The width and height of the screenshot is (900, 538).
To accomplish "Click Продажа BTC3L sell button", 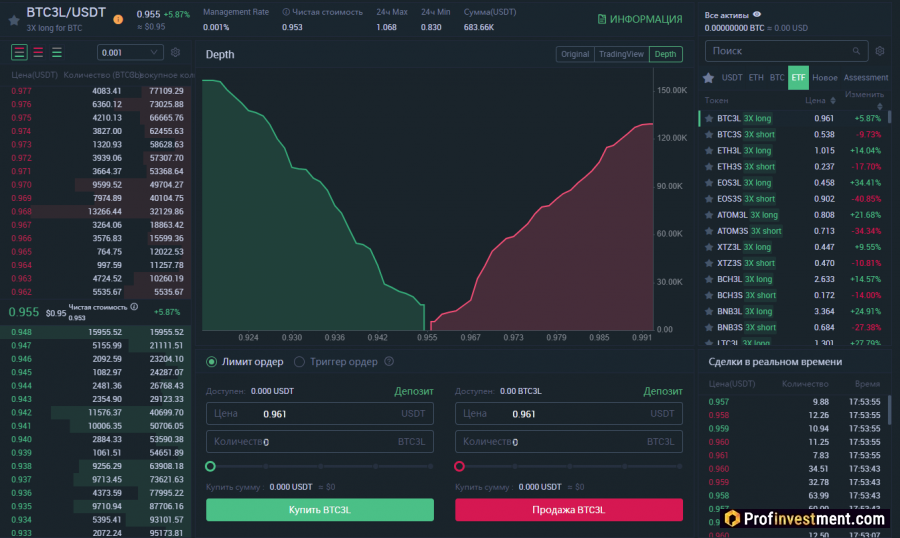I will (569, 510).
